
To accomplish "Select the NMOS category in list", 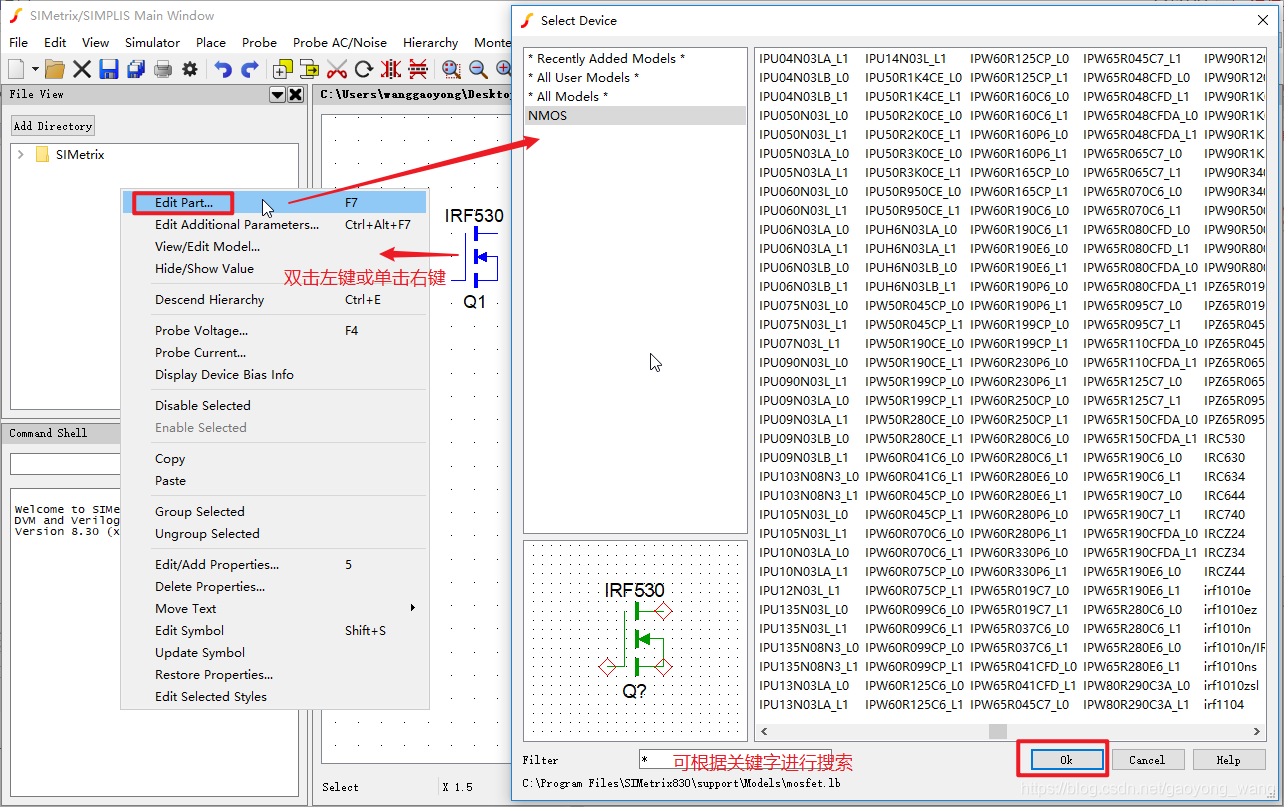I will (x=635, y=116).
